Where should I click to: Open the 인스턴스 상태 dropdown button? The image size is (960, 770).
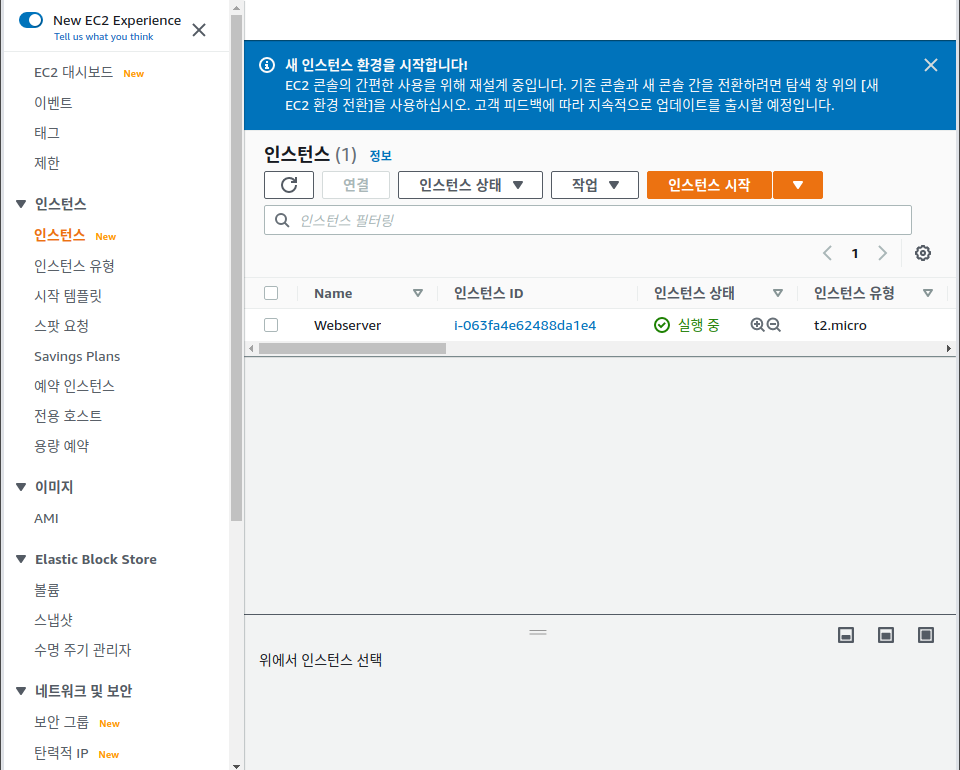coord(470,185)
